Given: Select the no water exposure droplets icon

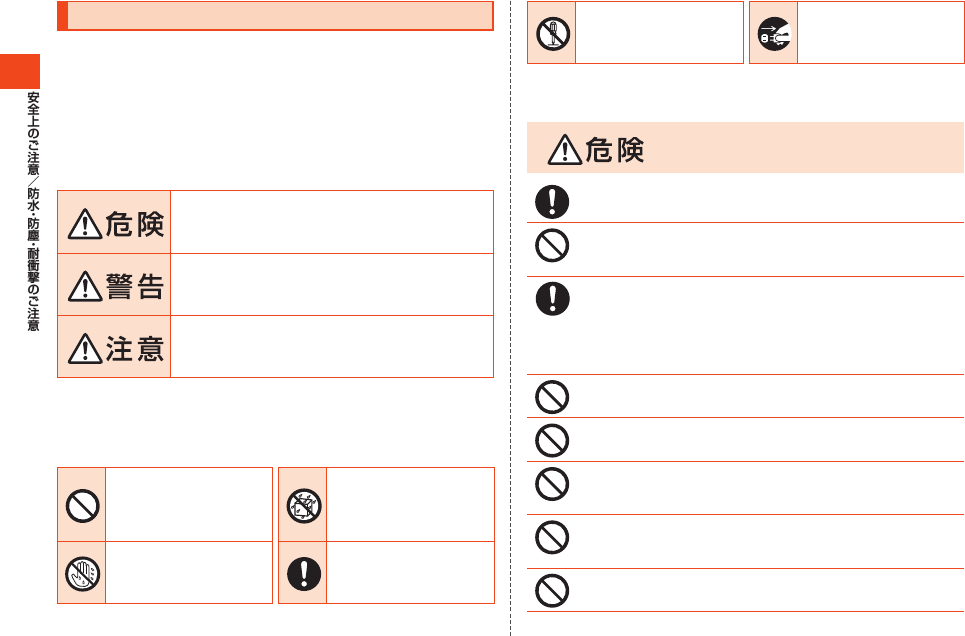Looking at the screenshot, I should [304, 506].
